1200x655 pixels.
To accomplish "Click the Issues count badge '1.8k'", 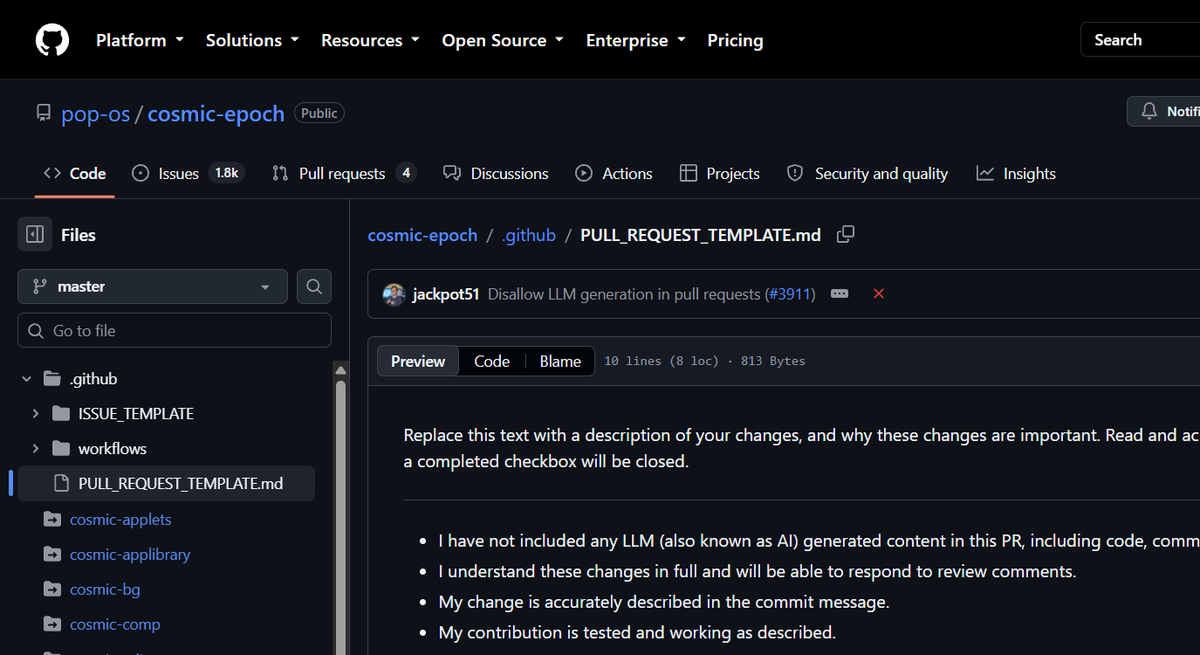I will [x=226, y=173].
